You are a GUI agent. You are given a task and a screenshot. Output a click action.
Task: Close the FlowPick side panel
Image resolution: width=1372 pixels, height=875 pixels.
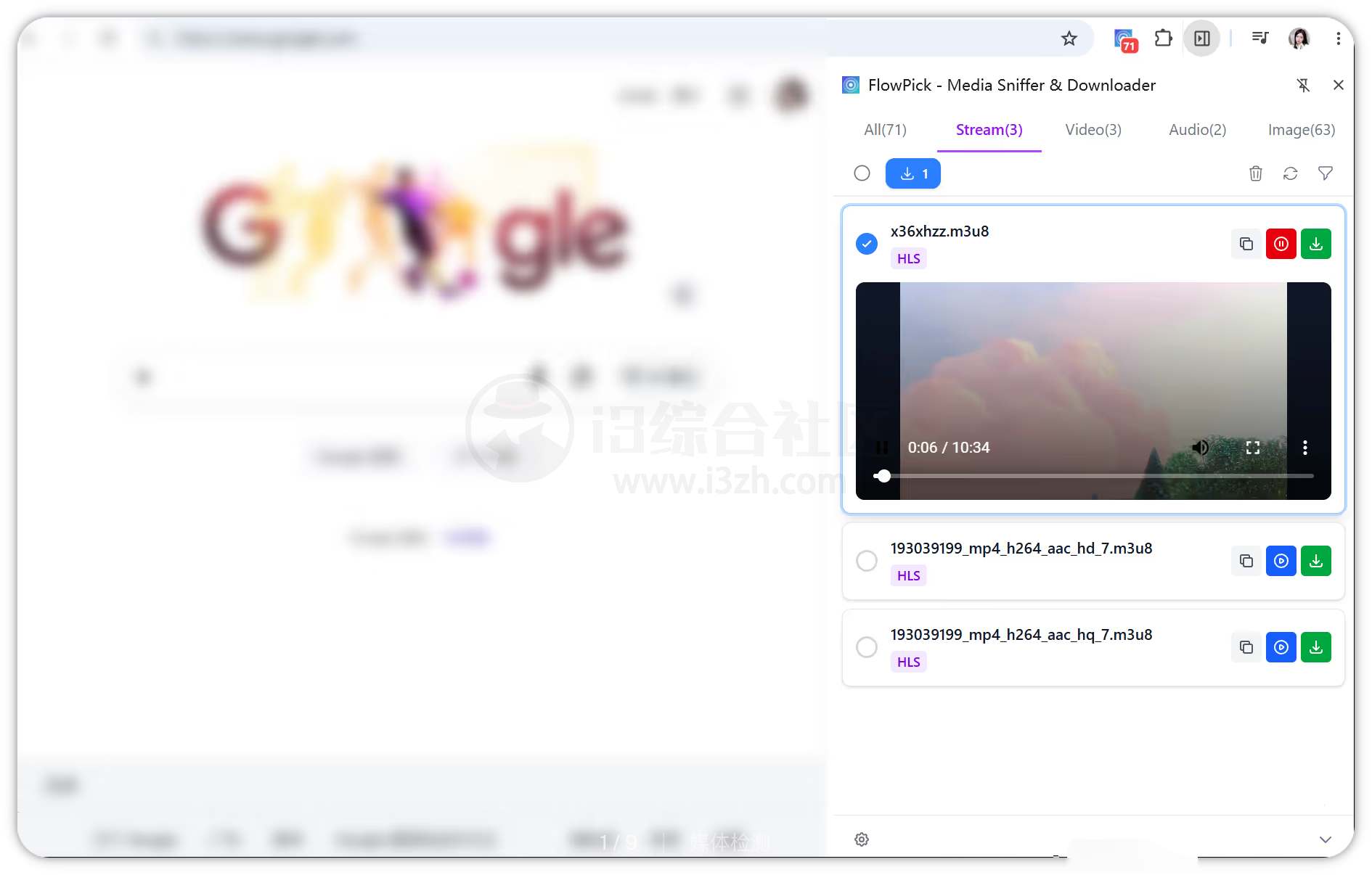(x=1339, y=85)
